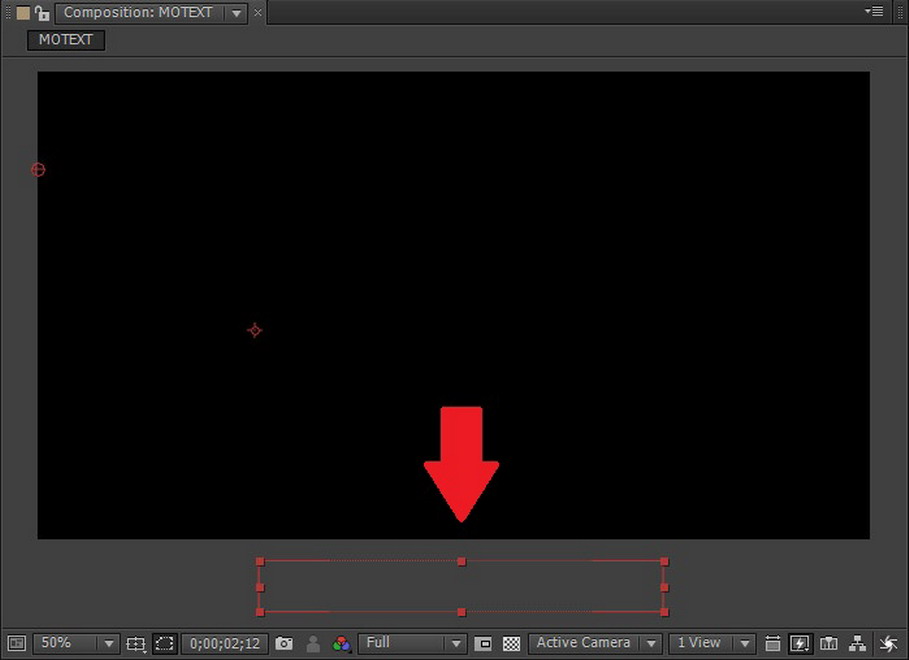Viewport: 909px width, 660px height.
Task: Click top-left handle of text bounding box
Action: pos(260,561)
